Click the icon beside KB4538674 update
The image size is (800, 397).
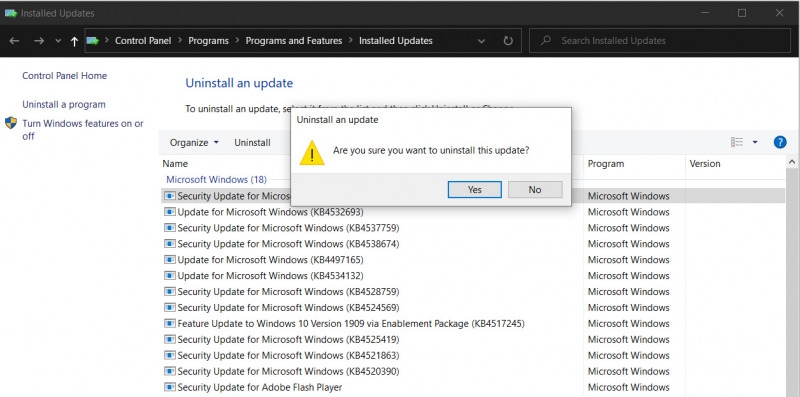coord(170,244)
